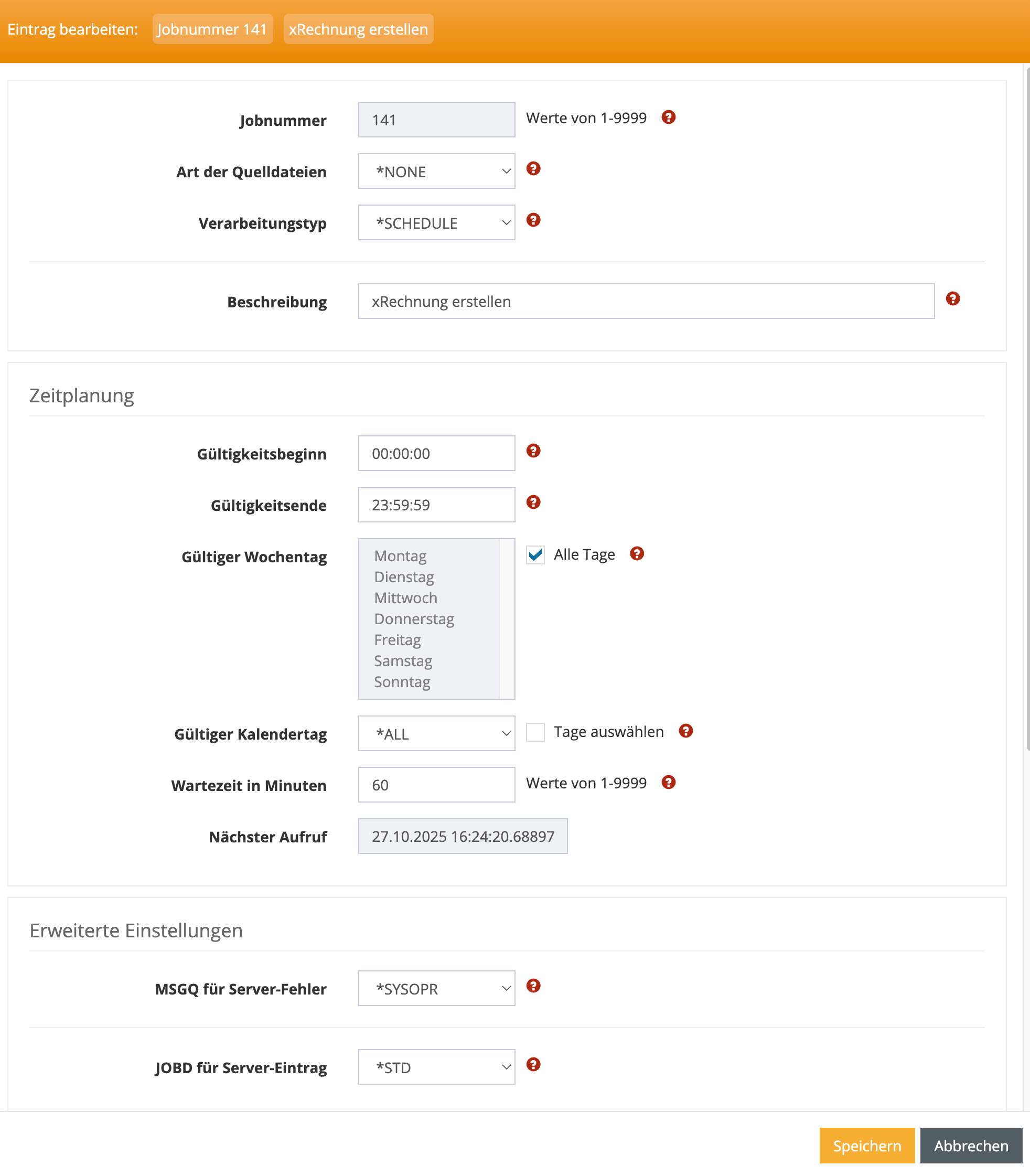This screenshot has height=1176, width=1030.
Task: Open help for JOBD für Server-Eintrag
Action: [533, 1064]
